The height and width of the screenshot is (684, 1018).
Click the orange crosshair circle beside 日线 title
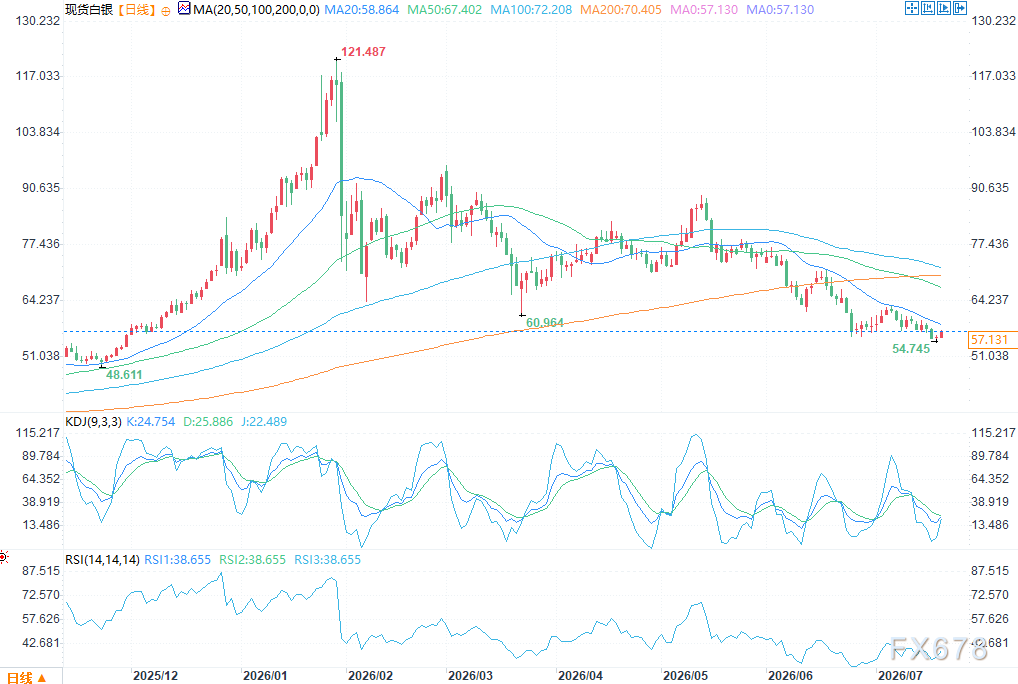pos(166,11)
